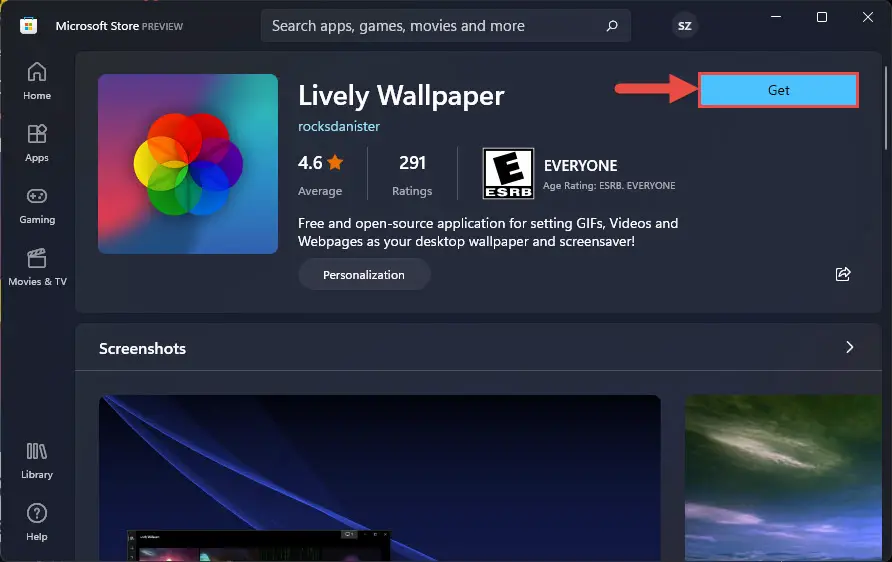
Task: Click the 291 Ratings count
Action: (x=412, y=174)
